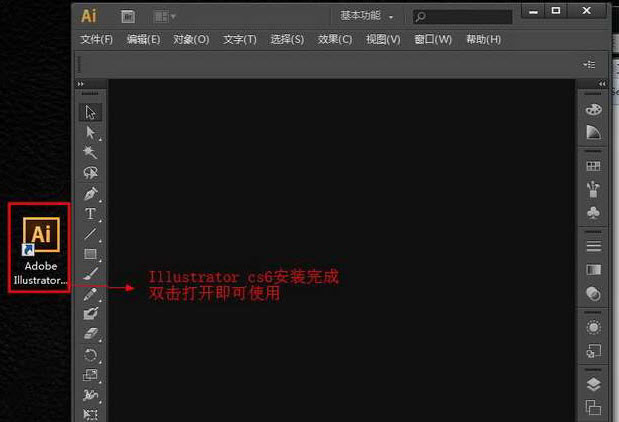
Task: Select the Rectangle tool
Action: pos(90,254)
